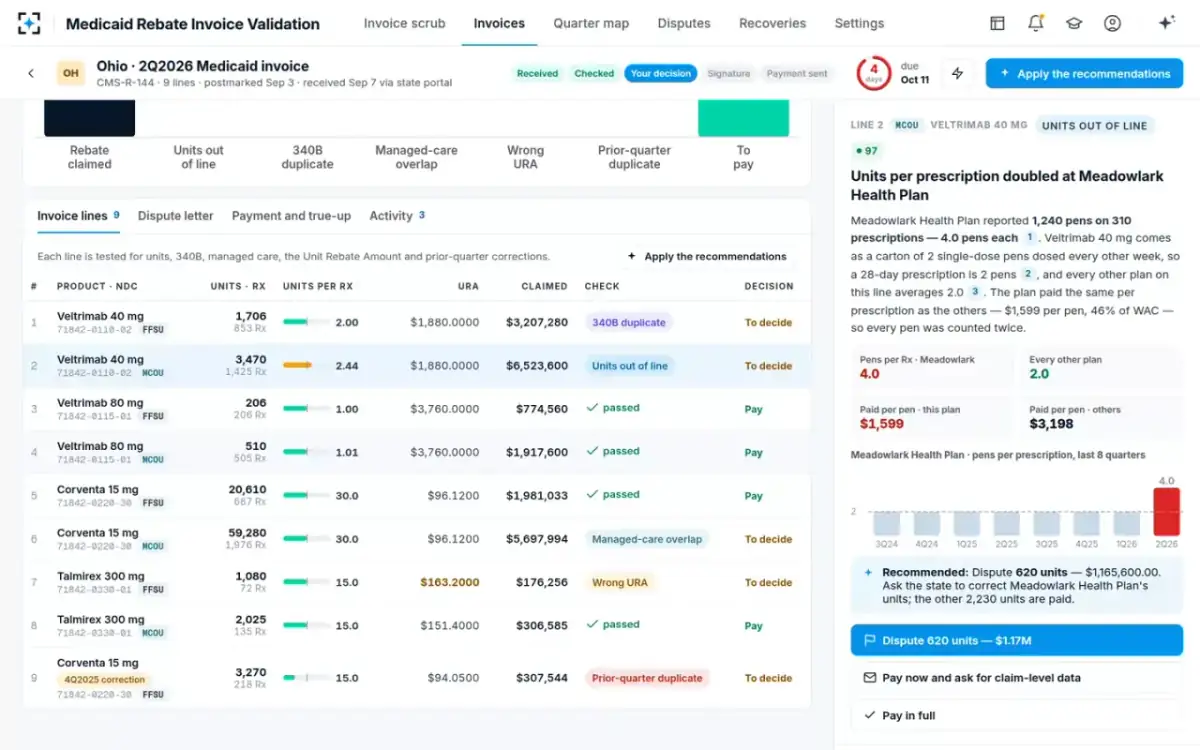Screen dimensions: 1200x750
Task: Open the Payment and true-up tab
Action: click(291, 216)
